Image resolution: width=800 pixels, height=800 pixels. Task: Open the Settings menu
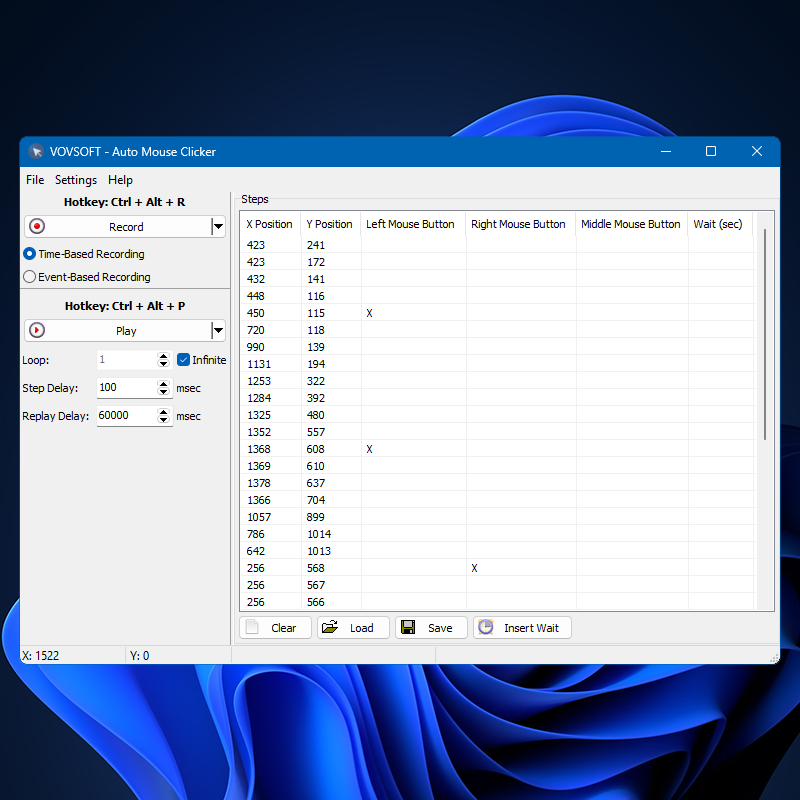click(76, 180)
